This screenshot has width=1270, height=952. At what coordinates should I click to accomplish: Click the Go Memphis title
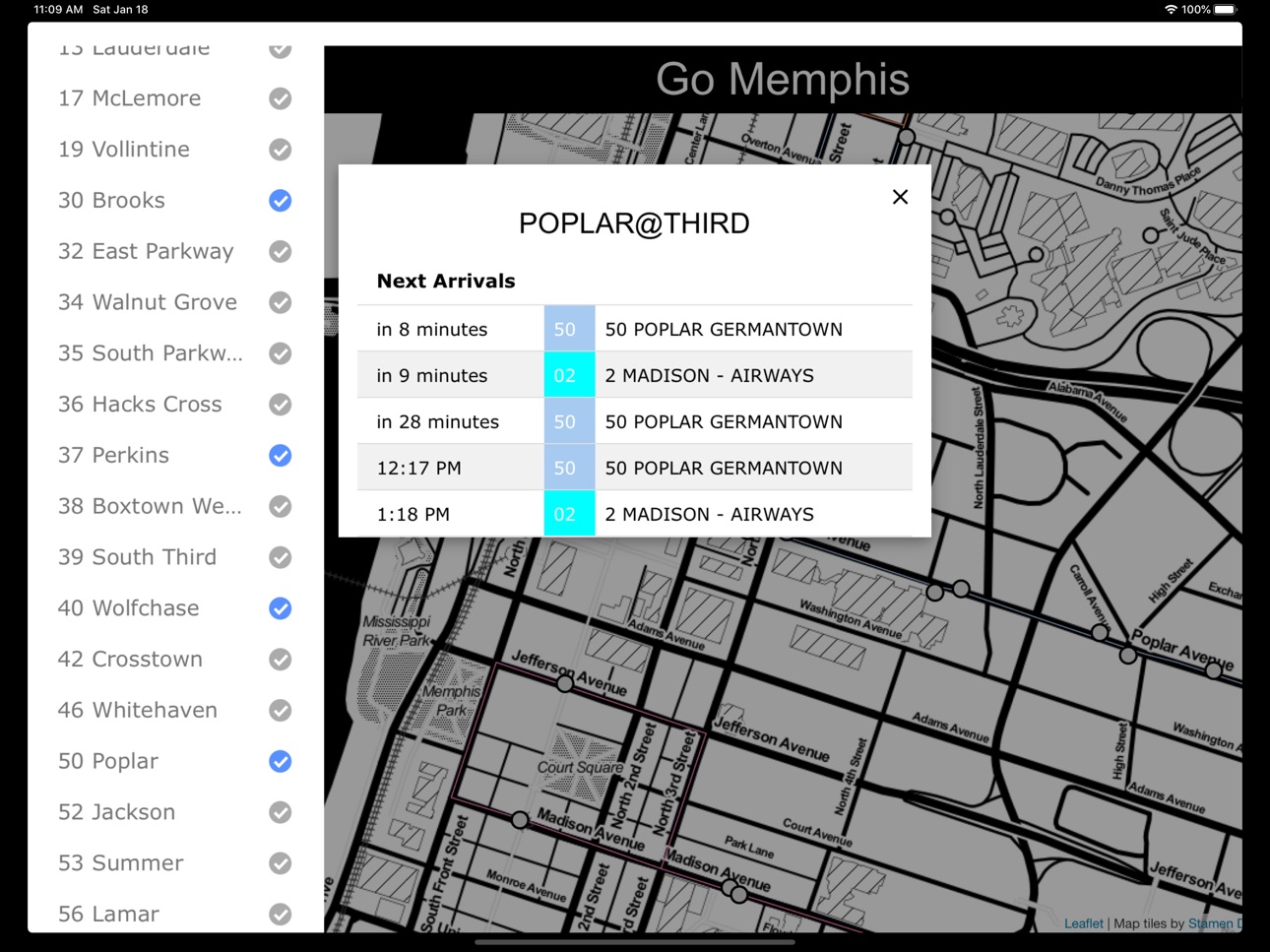pos(783,79)
